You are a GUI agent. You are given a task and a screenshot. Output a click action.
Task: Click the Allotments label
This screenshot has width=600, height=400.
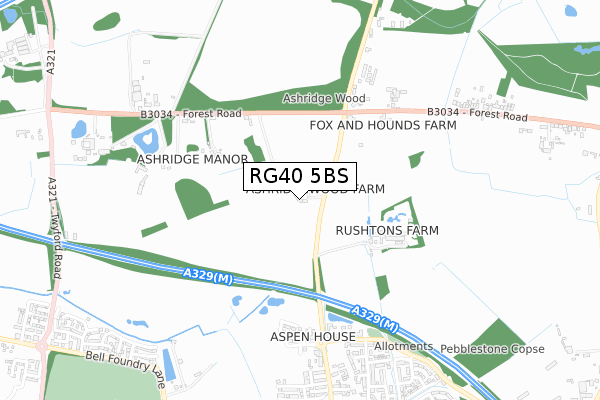[x=403, y=346]
